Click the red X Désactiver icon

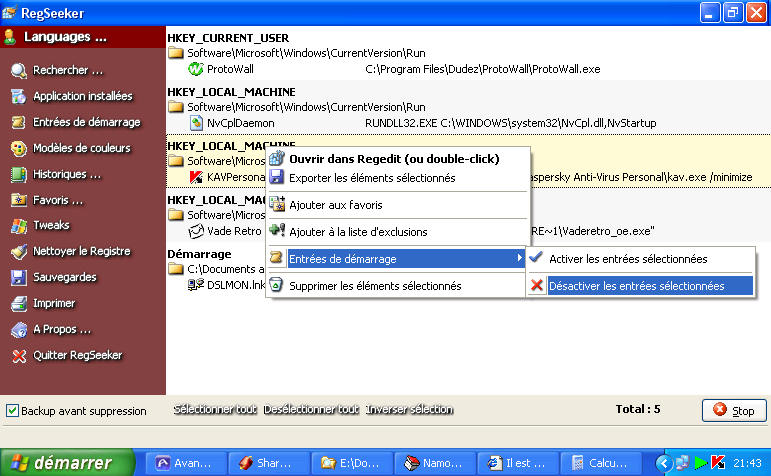coord(537,285)
